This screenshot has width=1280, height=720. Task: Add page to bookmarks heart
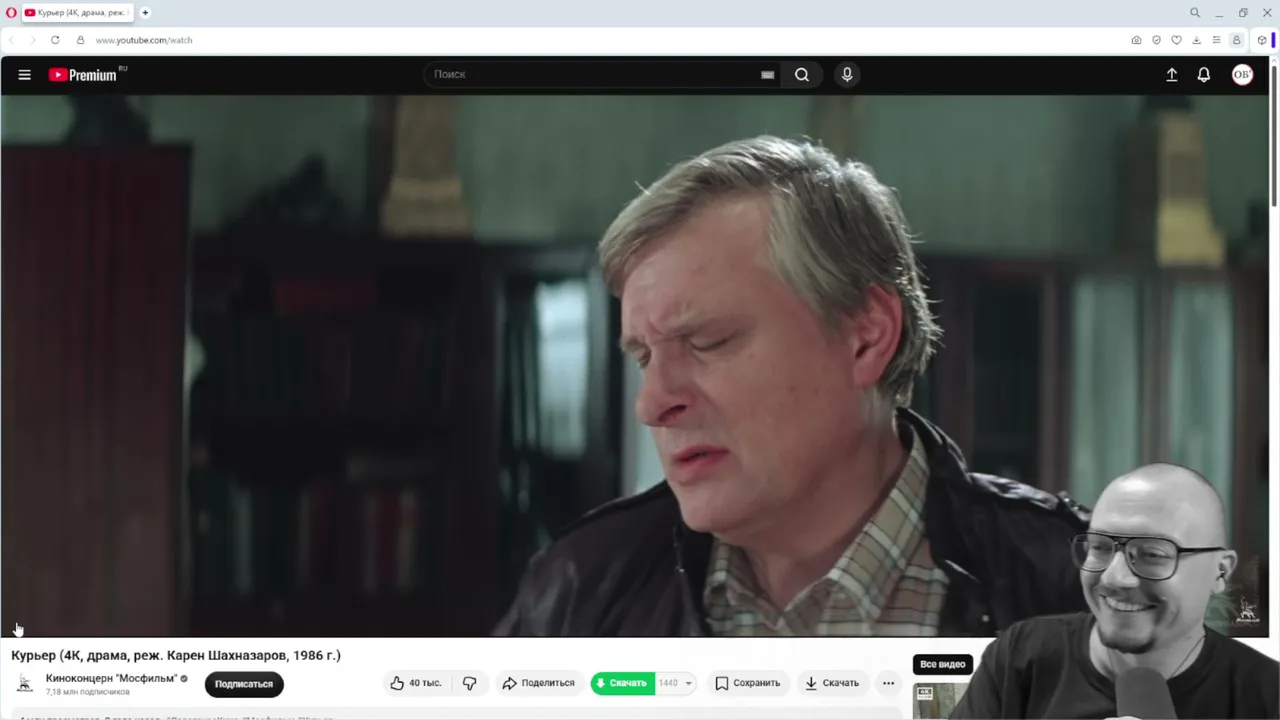[x=1176, y=40]
